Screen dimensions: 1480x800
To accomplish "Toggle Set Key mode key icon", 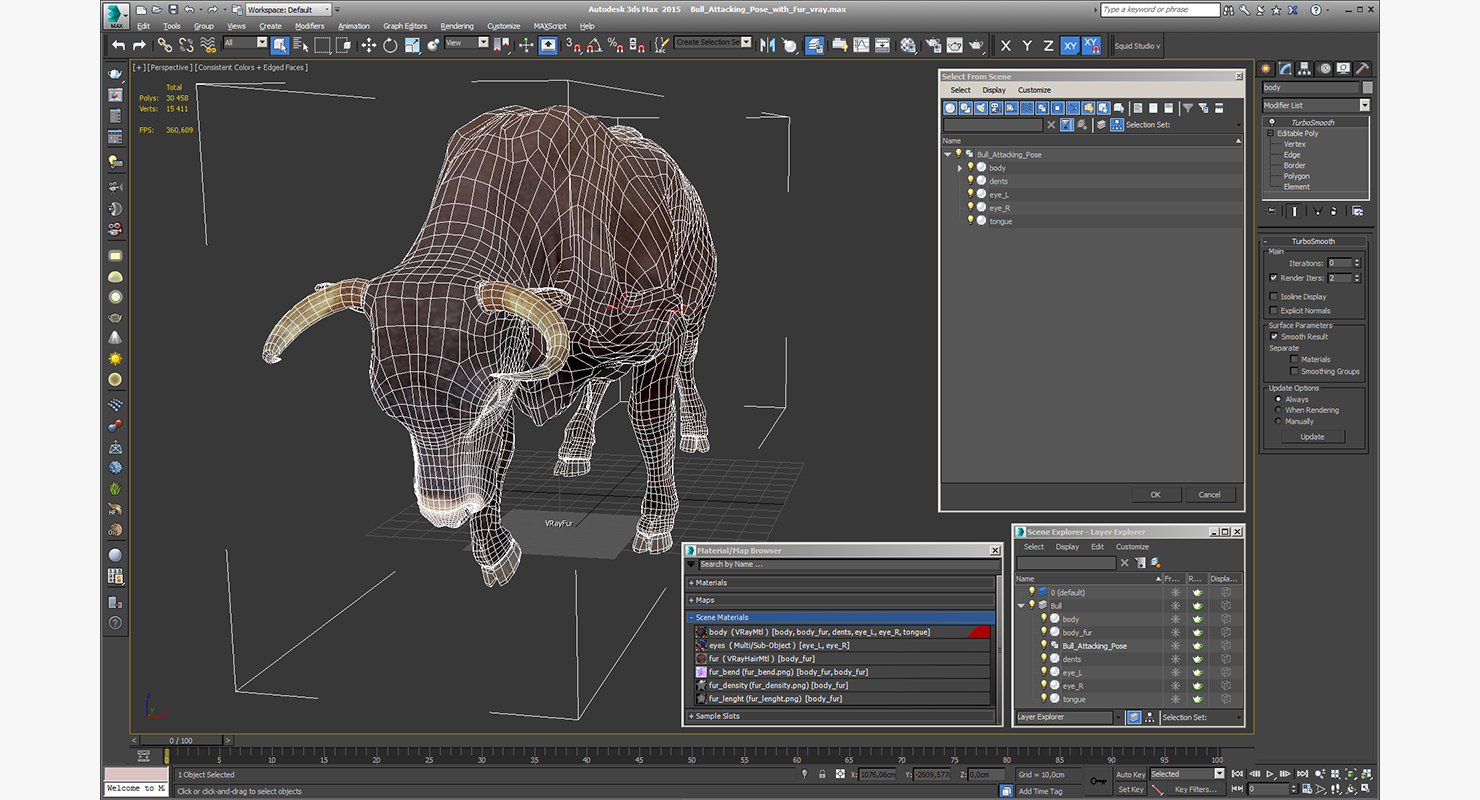I will point(1098,781).
